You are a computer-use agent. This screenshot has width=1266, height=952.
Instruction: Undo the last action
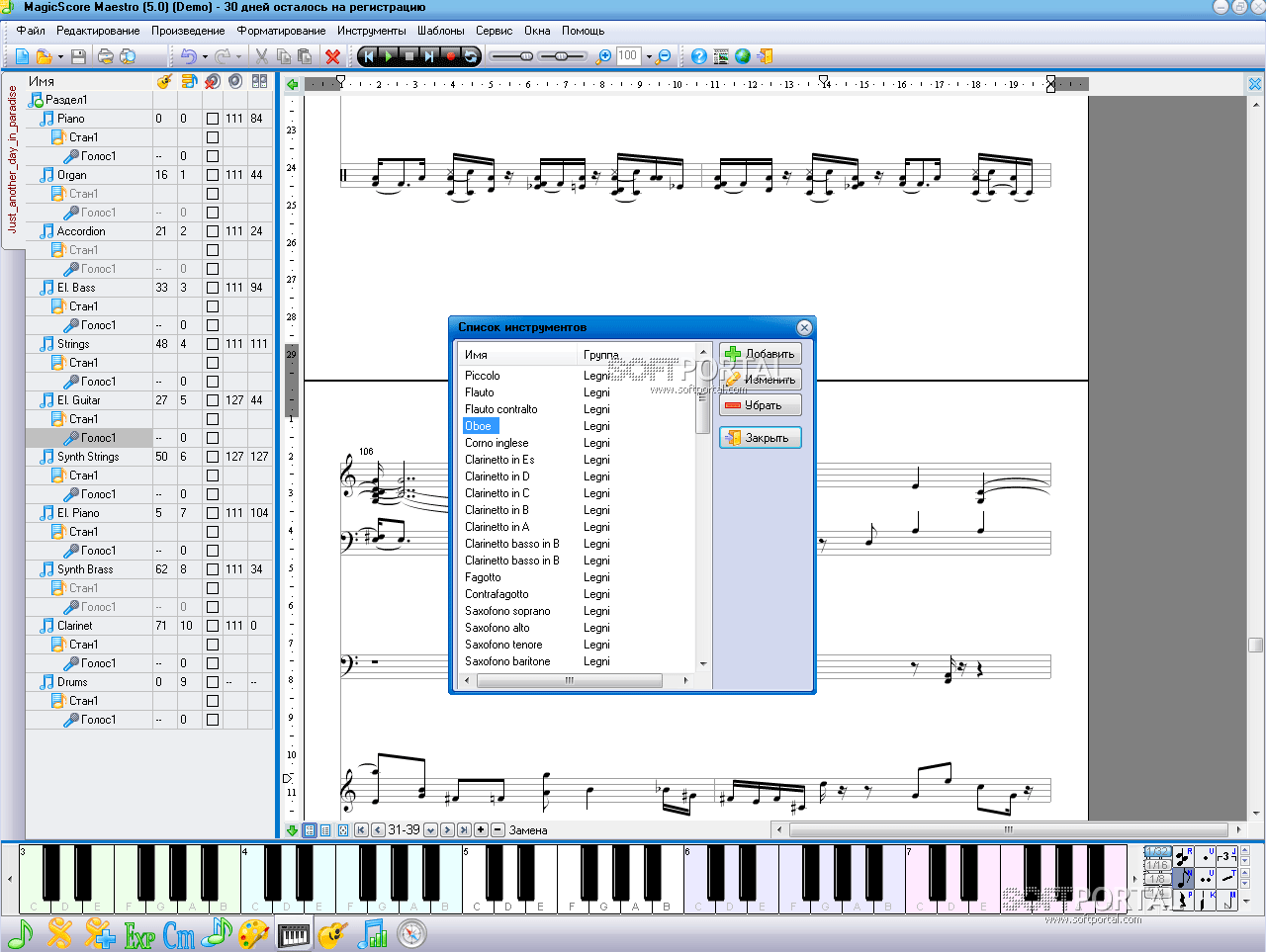188,56
